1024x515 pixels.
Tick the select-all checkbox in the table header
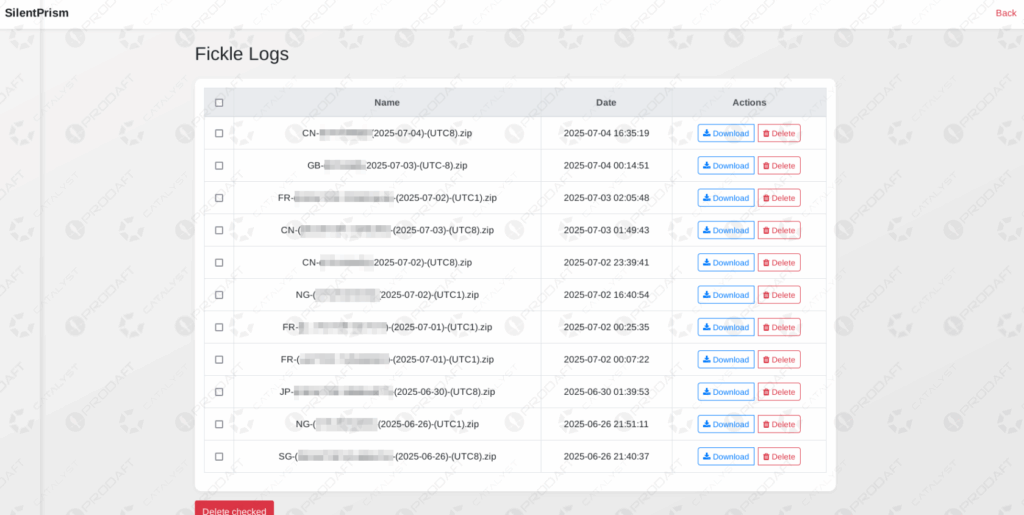tap(219, 102)
